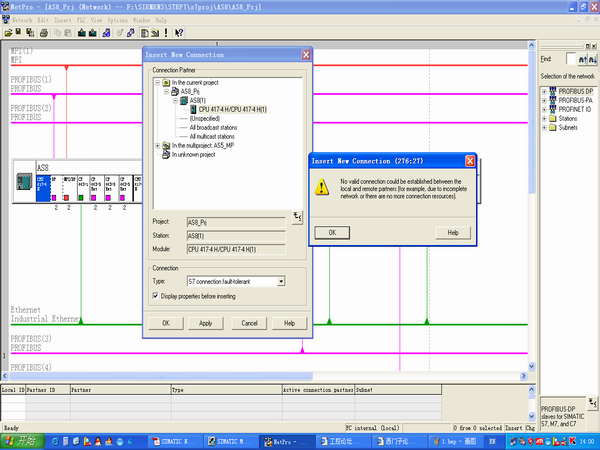Click the browse button beside Project field
The width and height of the screenshot is (600, 450).
(x=297, y=217)
